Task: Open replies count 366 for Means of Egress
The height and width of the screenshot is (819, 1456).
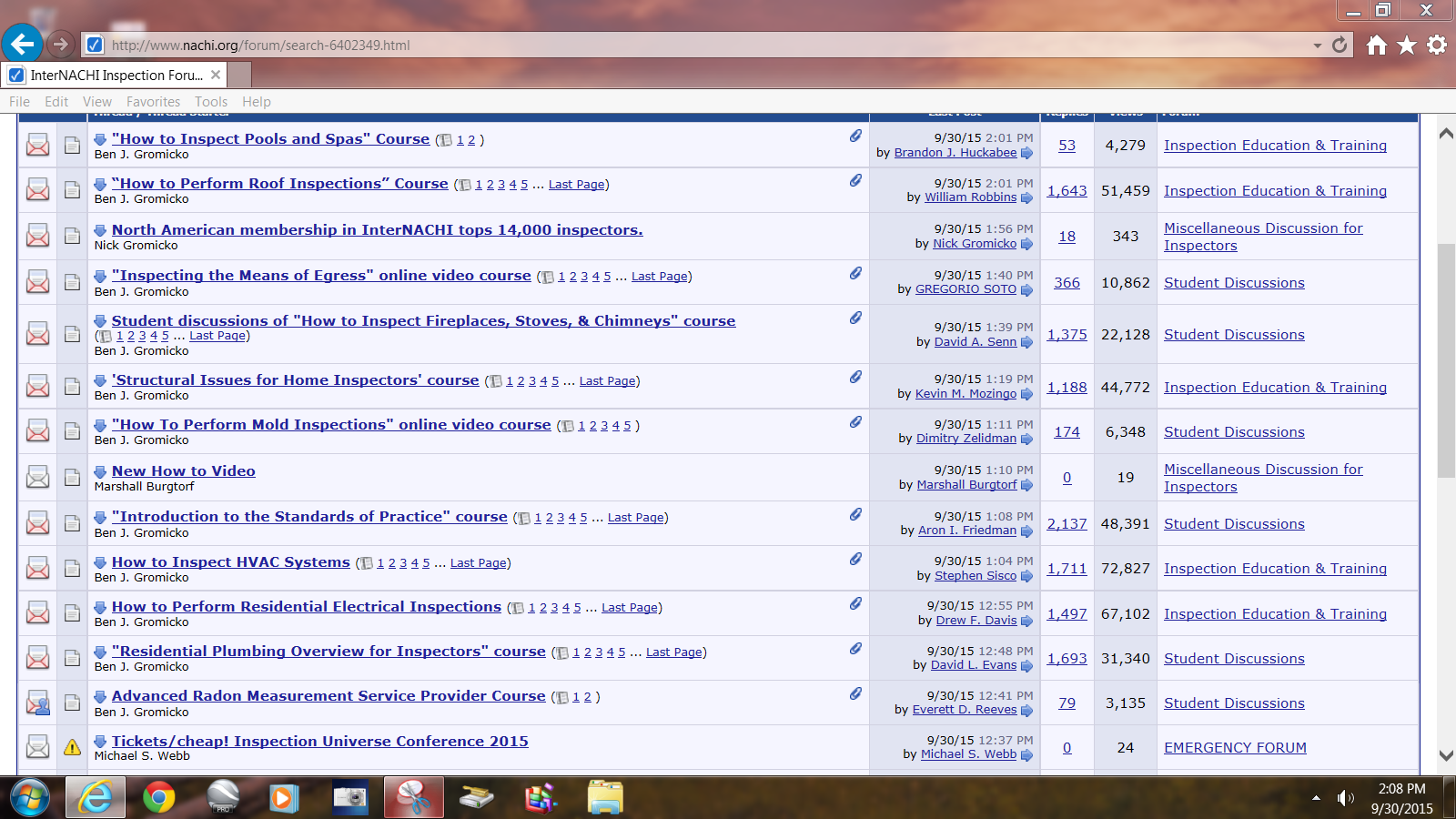Action: 1067,282
